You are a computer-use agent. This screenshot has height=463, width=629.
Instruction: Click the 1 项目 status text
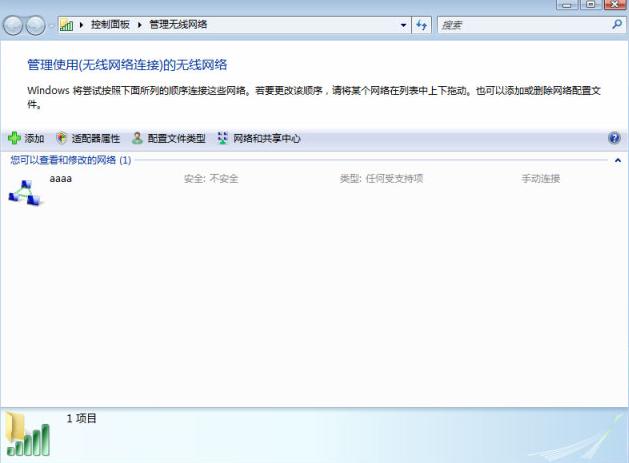[81, 418]
